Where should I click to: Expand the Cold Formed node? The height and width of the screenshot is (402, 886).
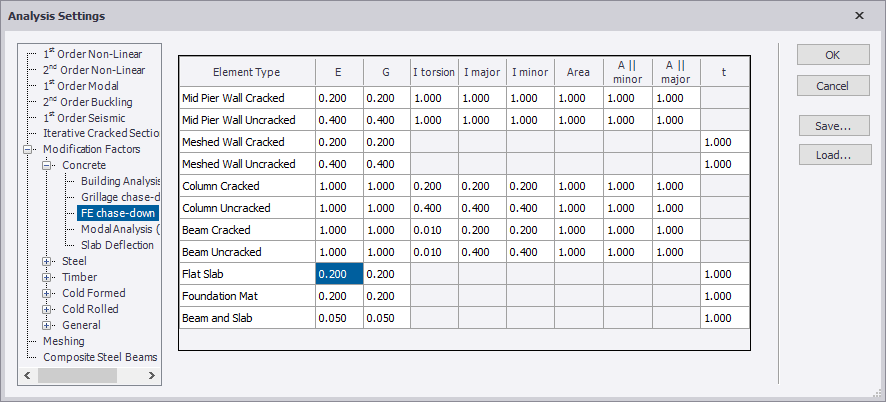point(47,293)
